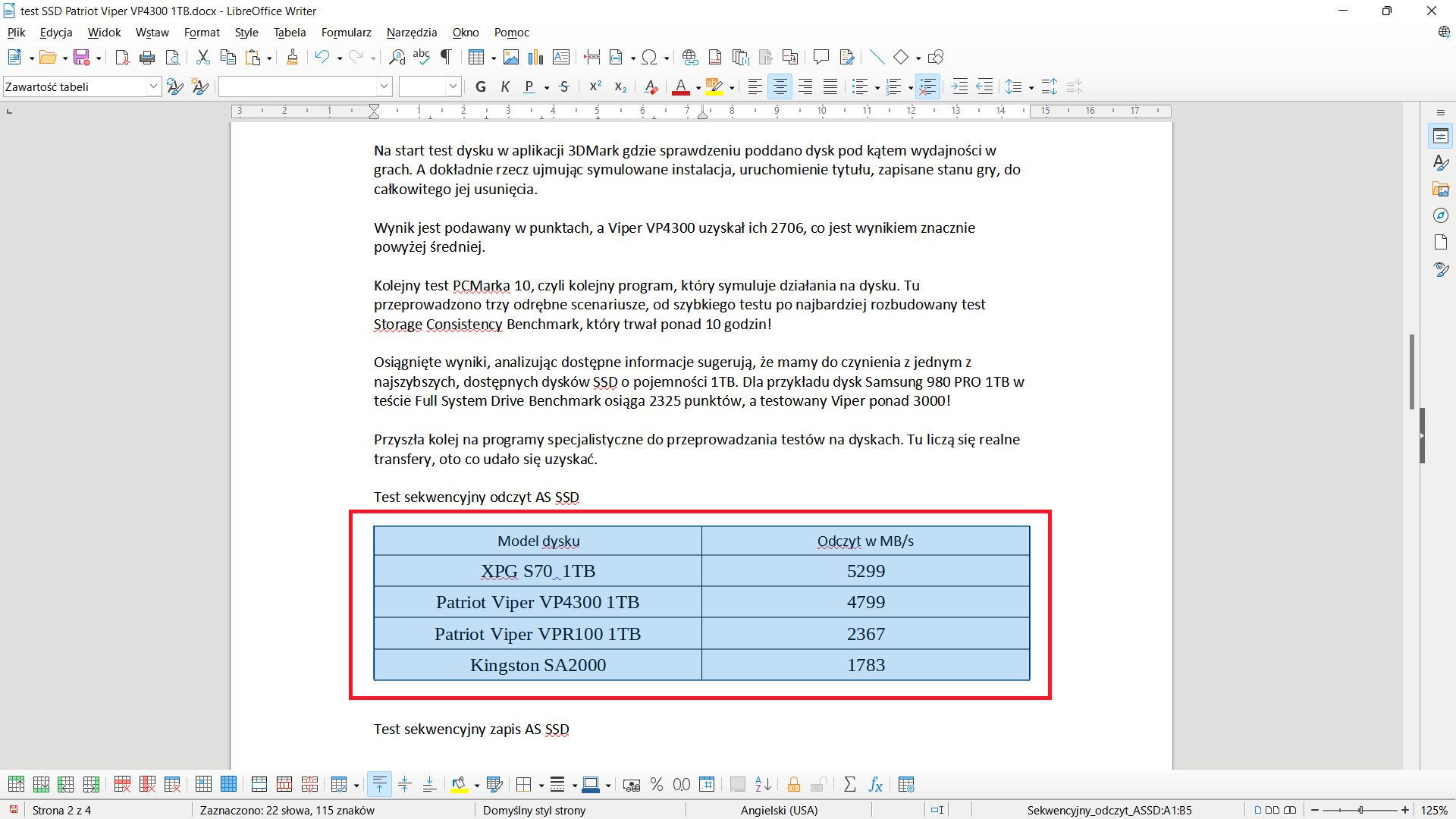Open the sidebar Gallery panel
Screen dimensions: 1456x819
[1441, 190]
